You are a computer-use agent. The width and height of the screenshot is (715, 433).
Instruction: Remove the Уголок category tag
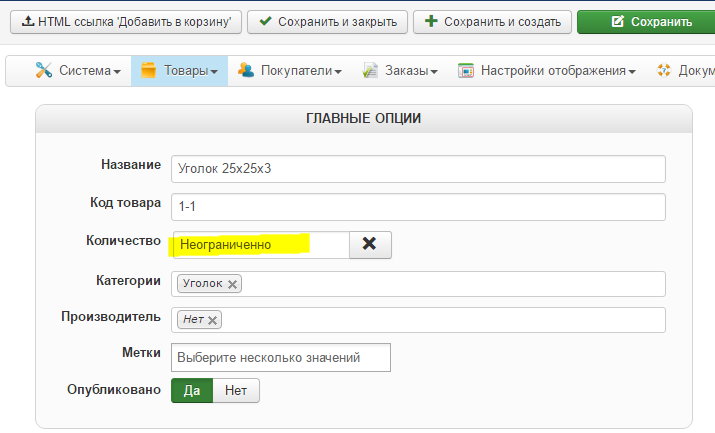click(x=233, y=285)
